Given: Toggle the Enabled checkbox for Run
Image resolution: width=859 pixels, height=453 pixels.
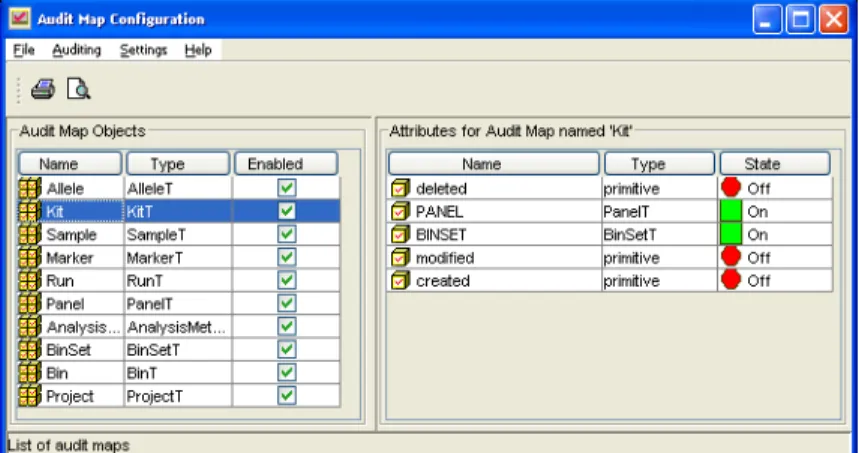Looking at the screenshot, I should pos(287,280).
